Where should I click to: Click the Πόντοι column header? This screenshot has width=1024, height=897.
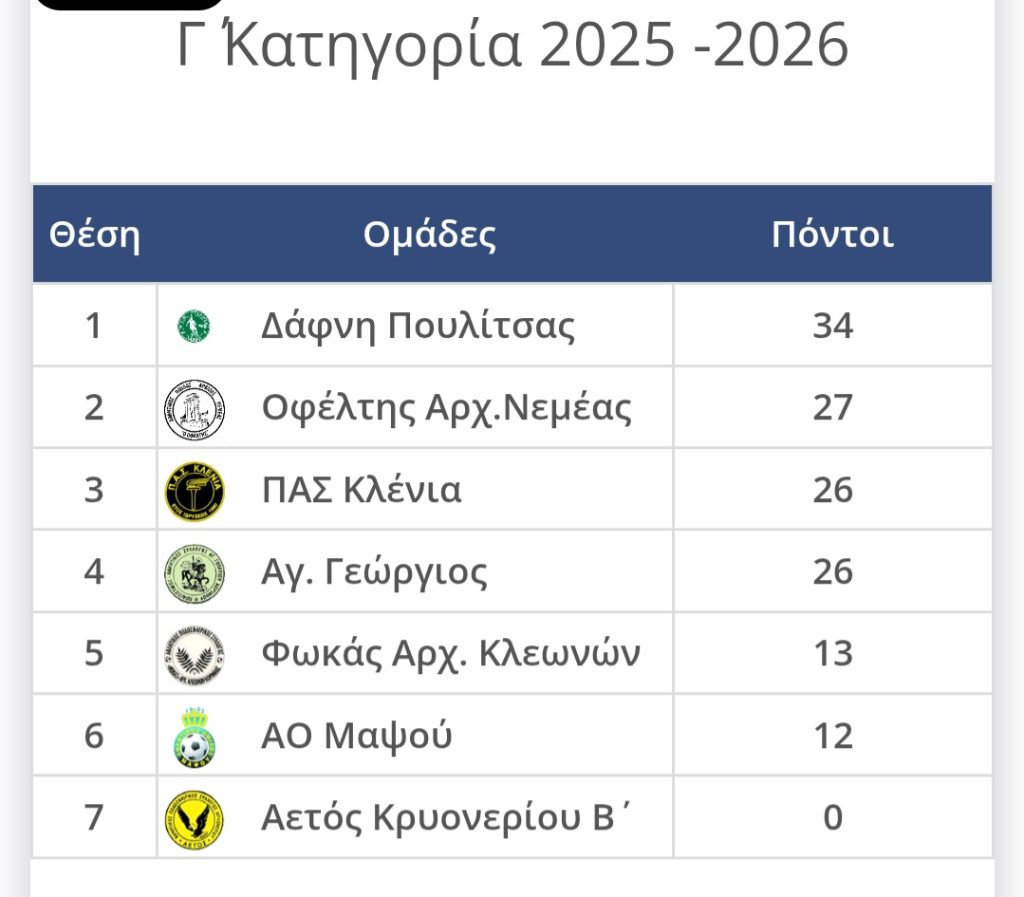pos(832,235)
